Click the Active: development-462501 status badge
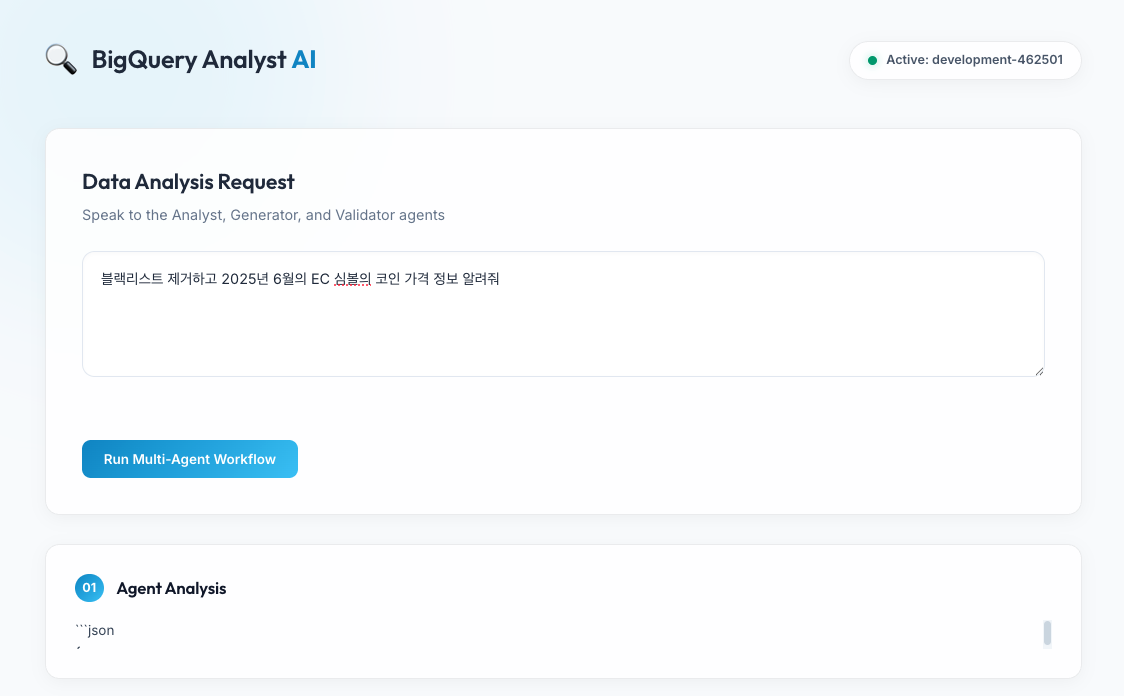The height and width of the screenshot is (696, 1124). tap(965, 60)
